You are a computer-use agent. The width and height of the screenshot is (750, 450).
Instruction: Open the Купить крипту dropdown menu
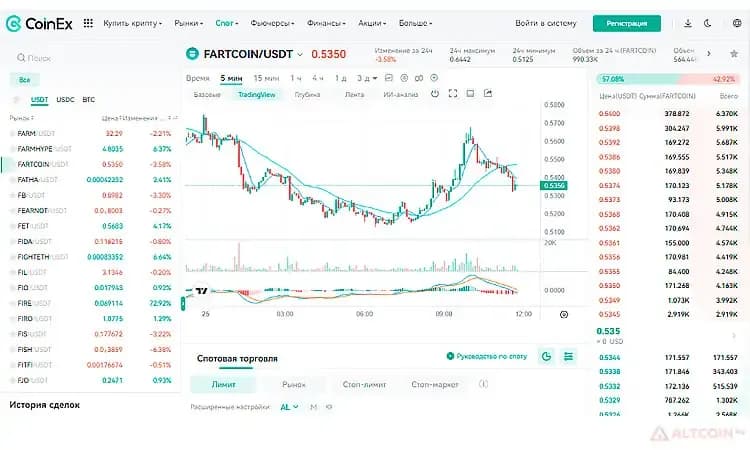tap(132, 23)
